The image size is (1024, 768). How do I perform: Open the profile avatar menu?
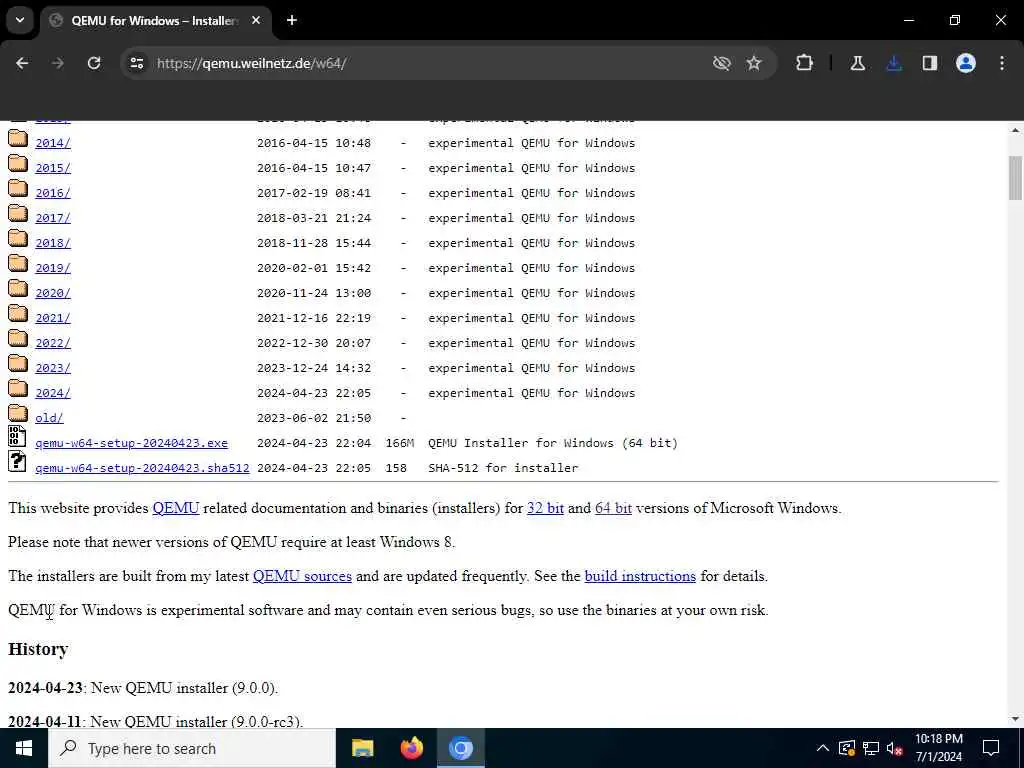click(x=966, y=63)
